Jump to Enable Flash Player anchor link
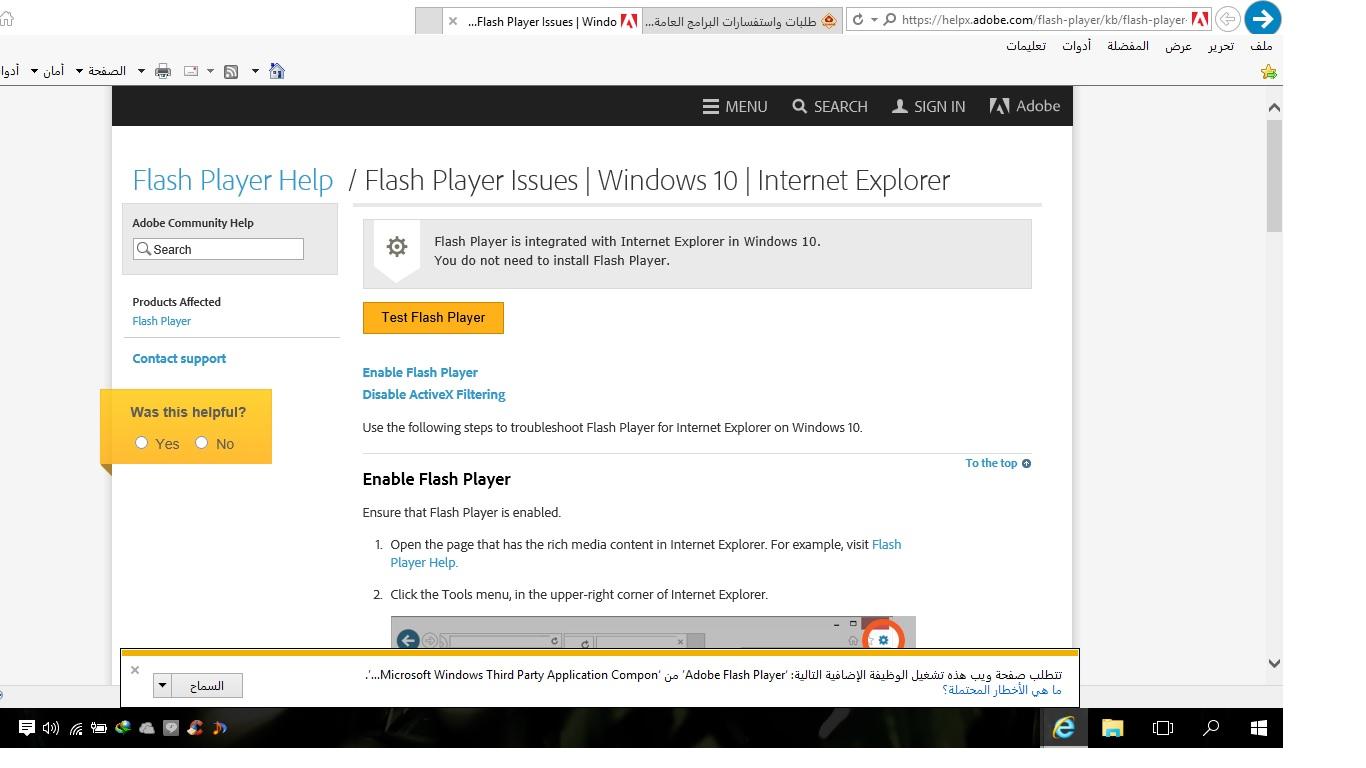Viewport: 1366px width, 768px height. (x=420, y=372)
